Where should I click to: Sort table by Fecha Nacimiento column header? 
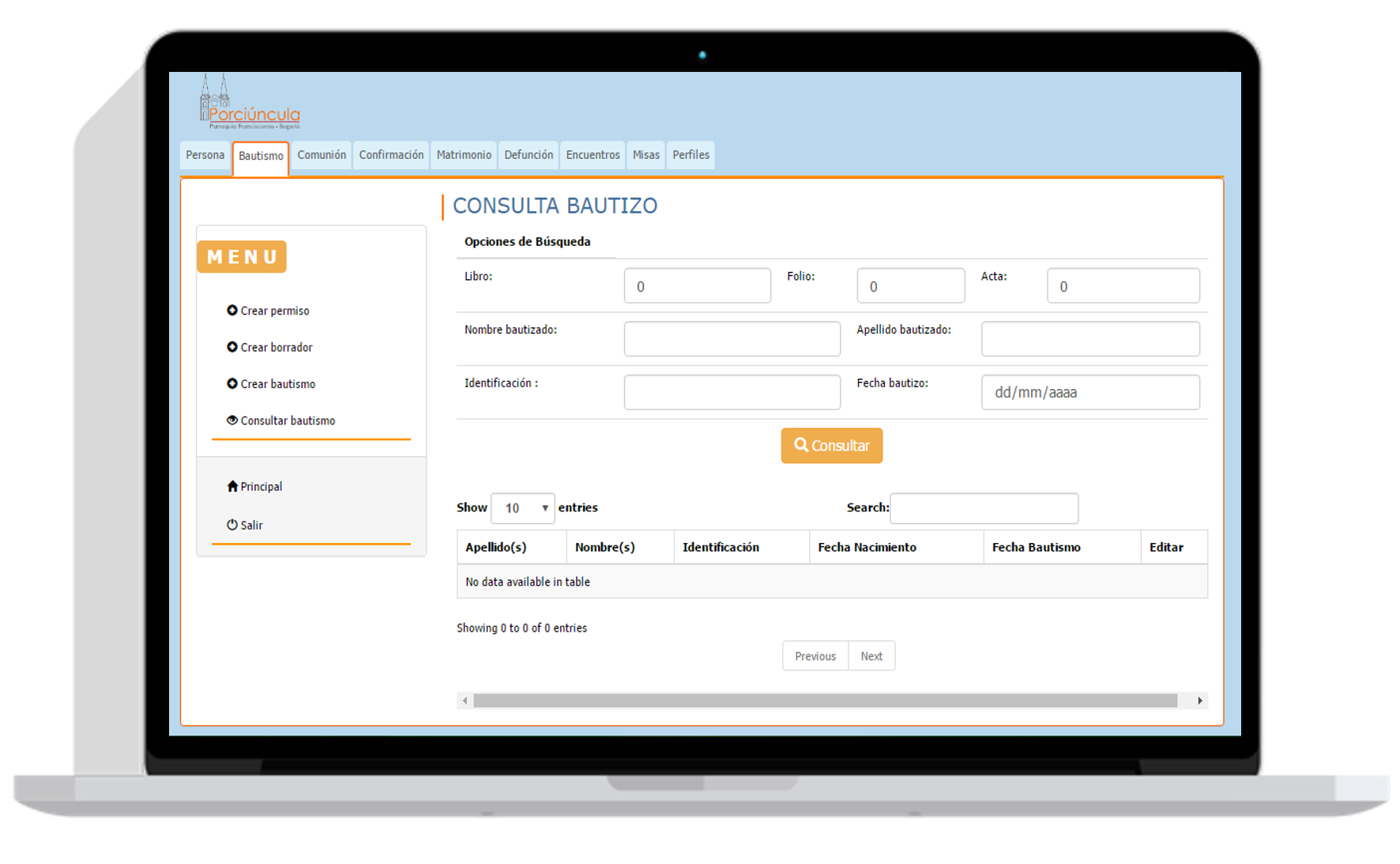tap(867, 547)
